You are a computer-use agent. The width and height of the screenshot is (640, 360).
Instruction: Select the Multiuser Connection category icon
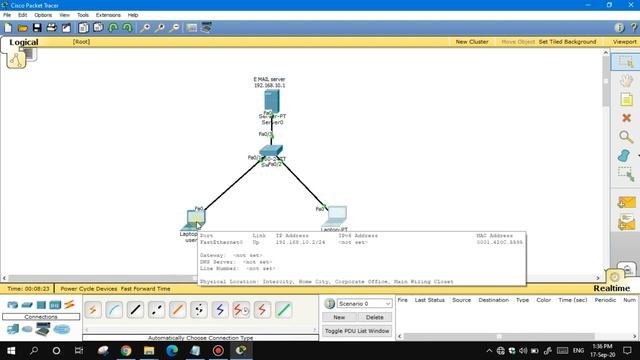coord(62,329)
